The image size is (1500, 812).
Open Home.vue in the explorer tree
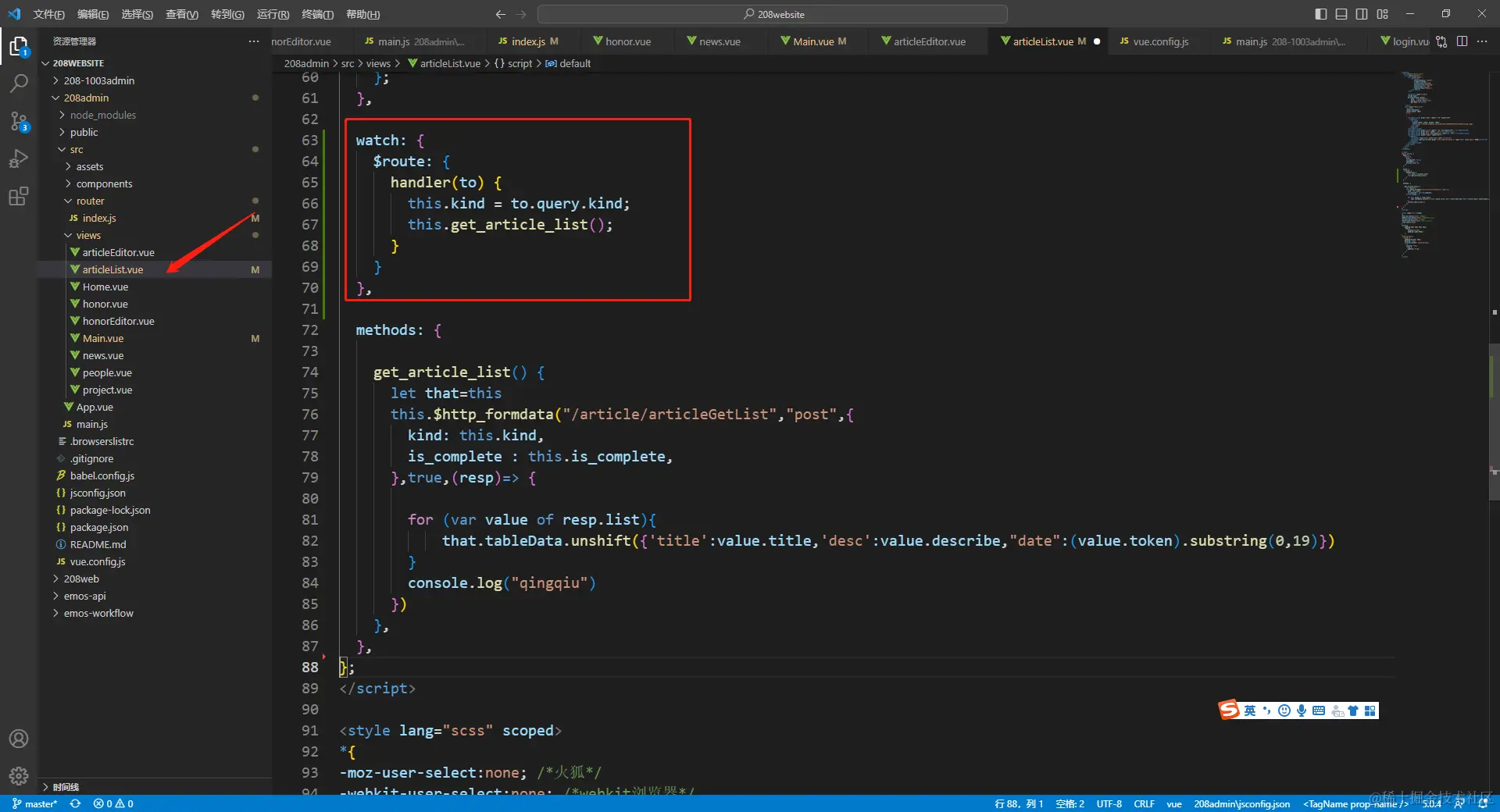(155, 287)
